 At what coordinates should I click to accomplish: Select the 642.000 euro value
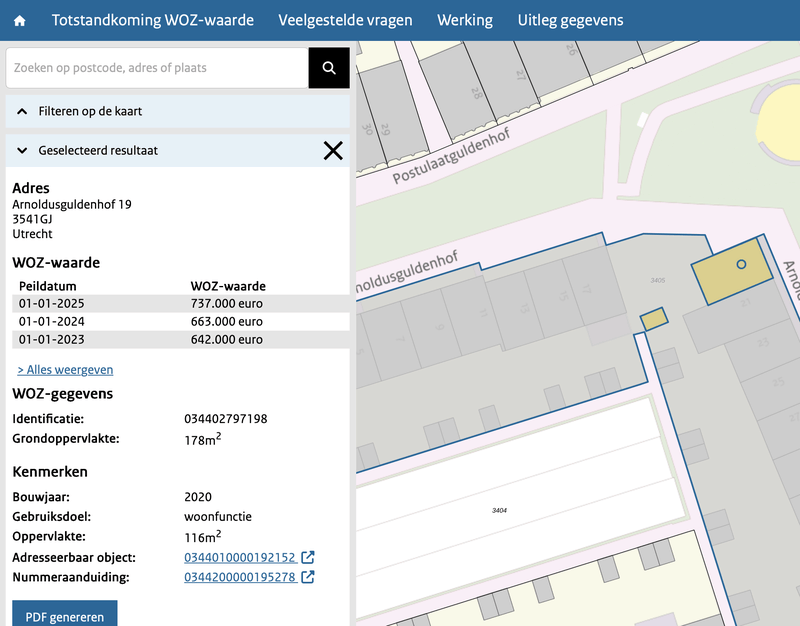tap(227, 339)
